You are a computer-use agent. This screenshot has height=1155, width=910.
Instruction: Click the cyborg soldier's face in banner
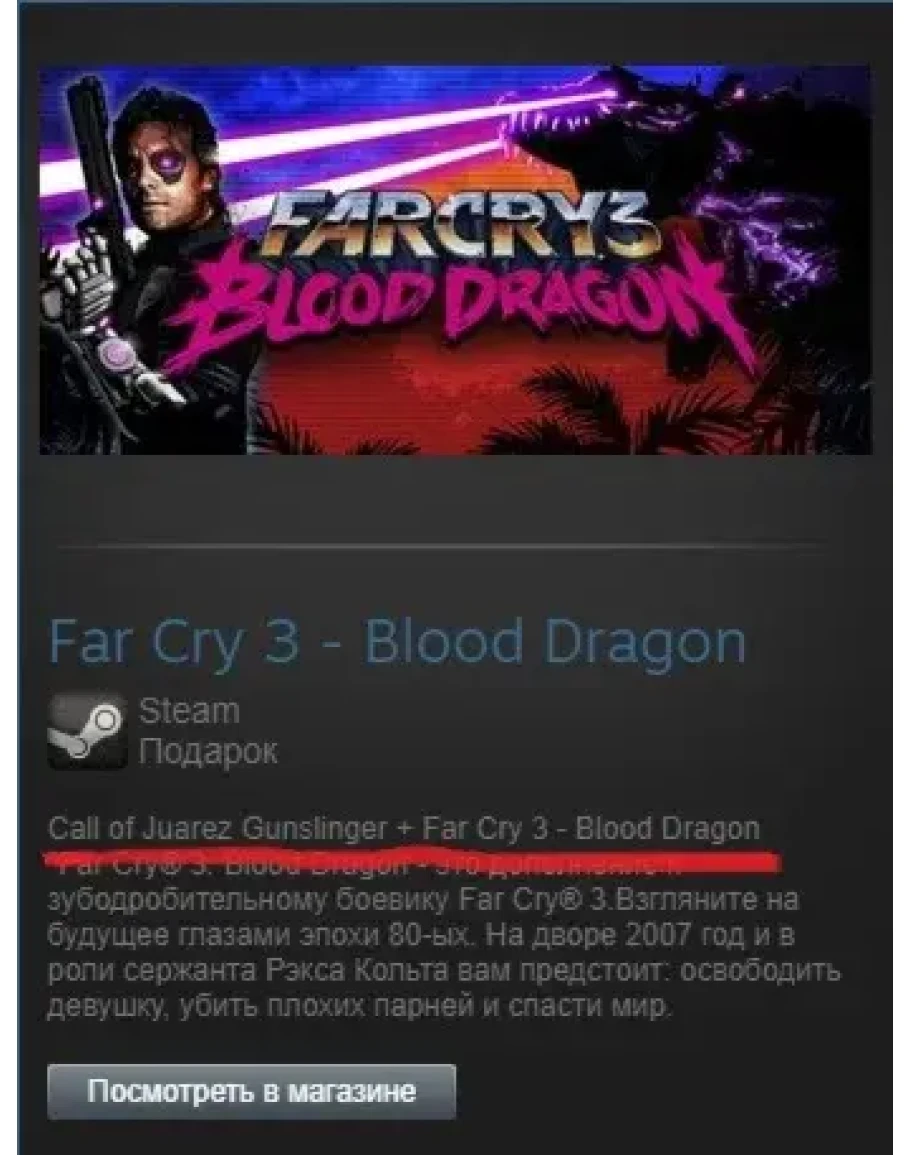(166, 164)
